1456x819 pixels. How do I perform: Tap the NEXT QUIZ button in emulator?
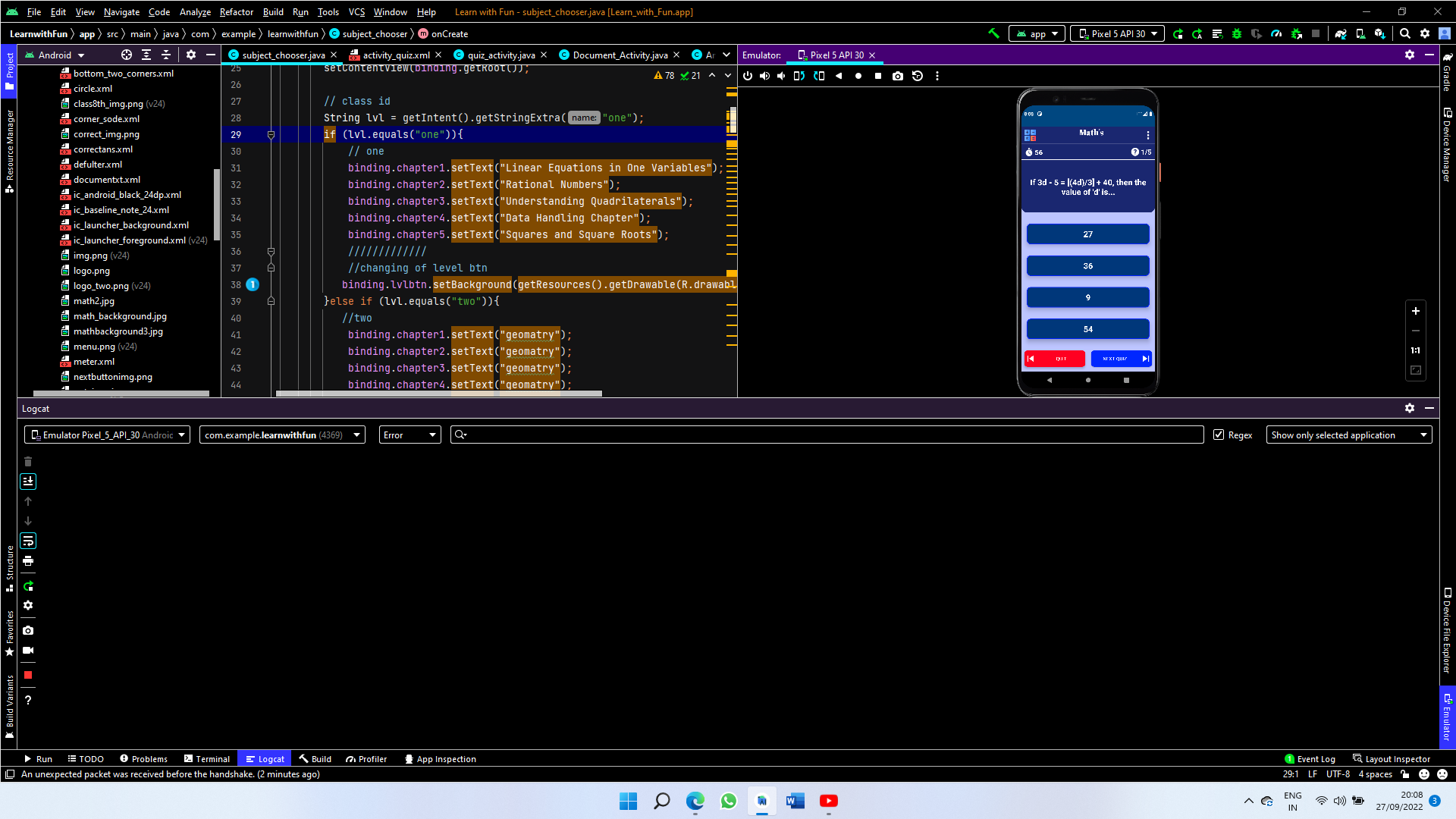(x=1121, y=359)
